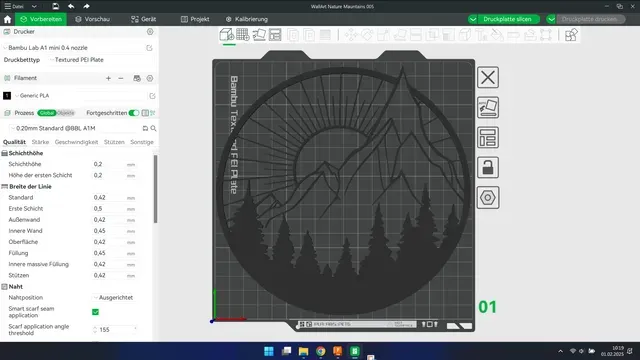Switch to the Kalibrierung tab
This screenshot has height=360, width=640.
coord(247,19)
